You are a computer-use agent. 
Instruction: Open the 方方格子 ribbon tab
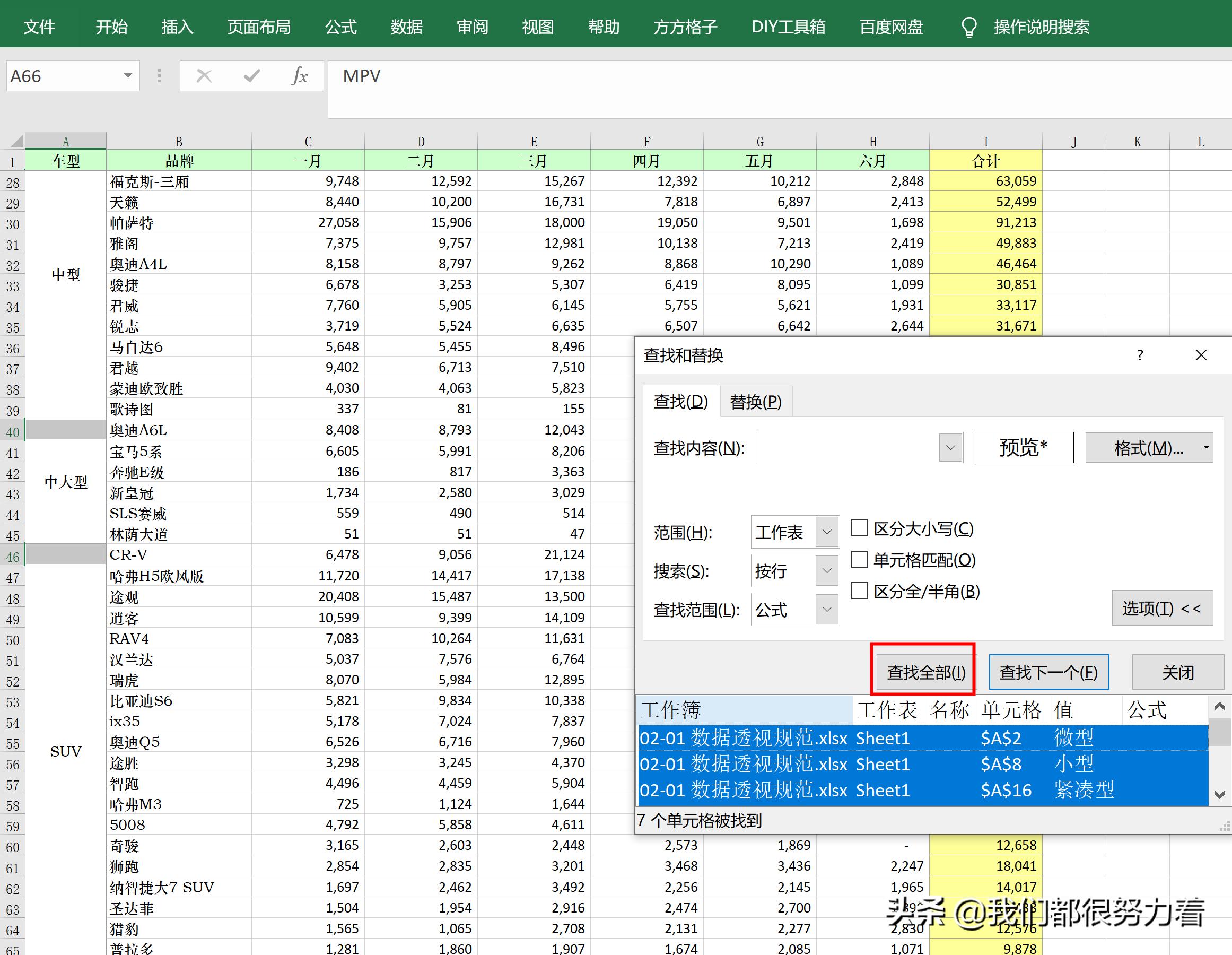click(684, 25)
